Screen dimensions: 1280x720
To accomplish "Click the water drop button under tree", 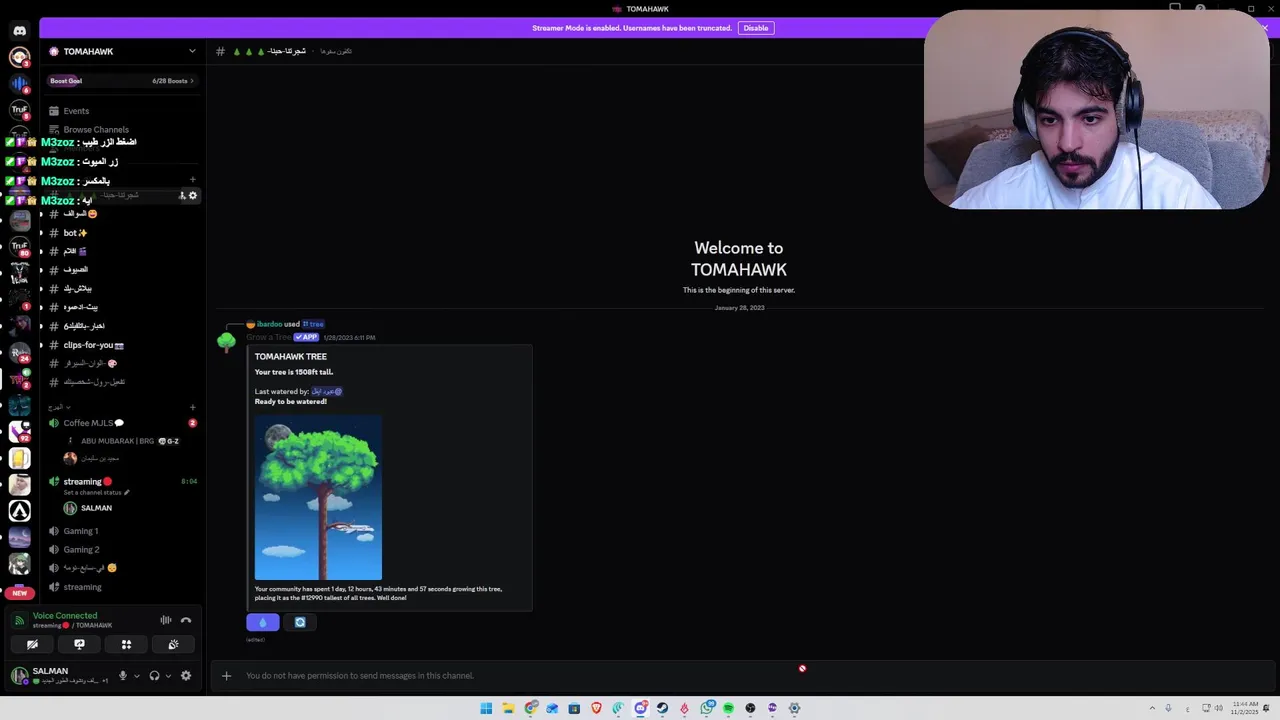I will coord(263,622).
